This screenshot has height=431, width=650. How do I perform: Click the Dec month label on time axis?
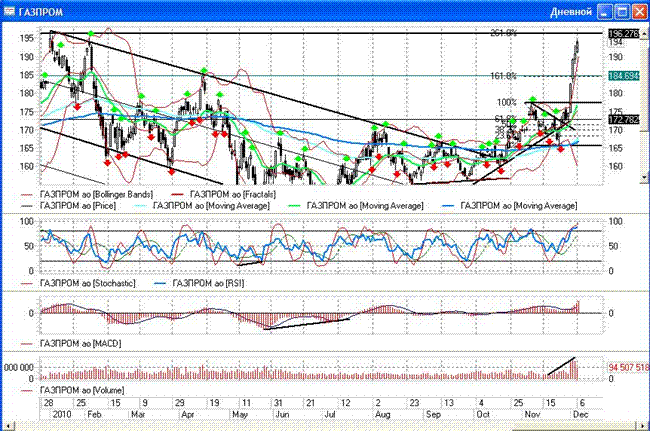581,414
